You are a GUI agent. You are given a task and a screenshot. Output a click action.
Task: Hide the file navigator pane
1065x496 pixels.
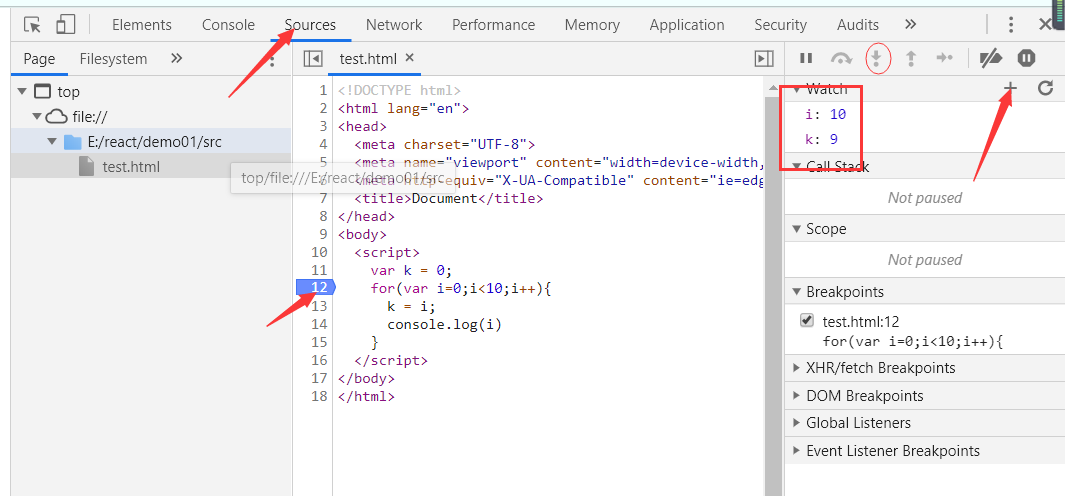tap(313, 59)
